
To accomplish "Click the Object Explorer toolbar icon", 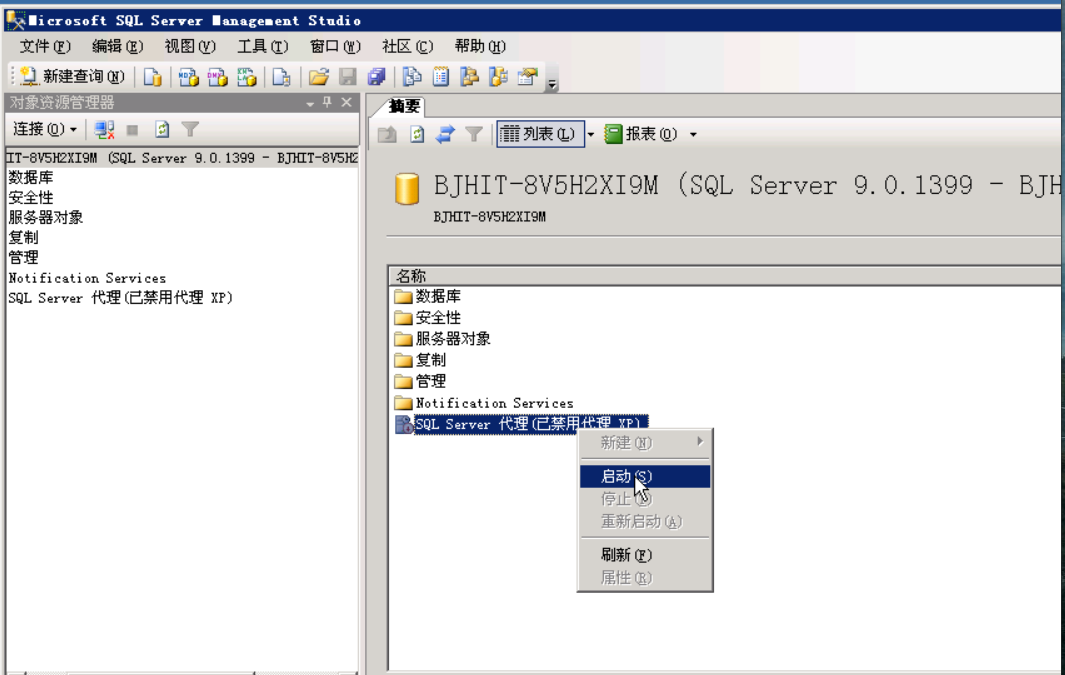I will point(469,77).
